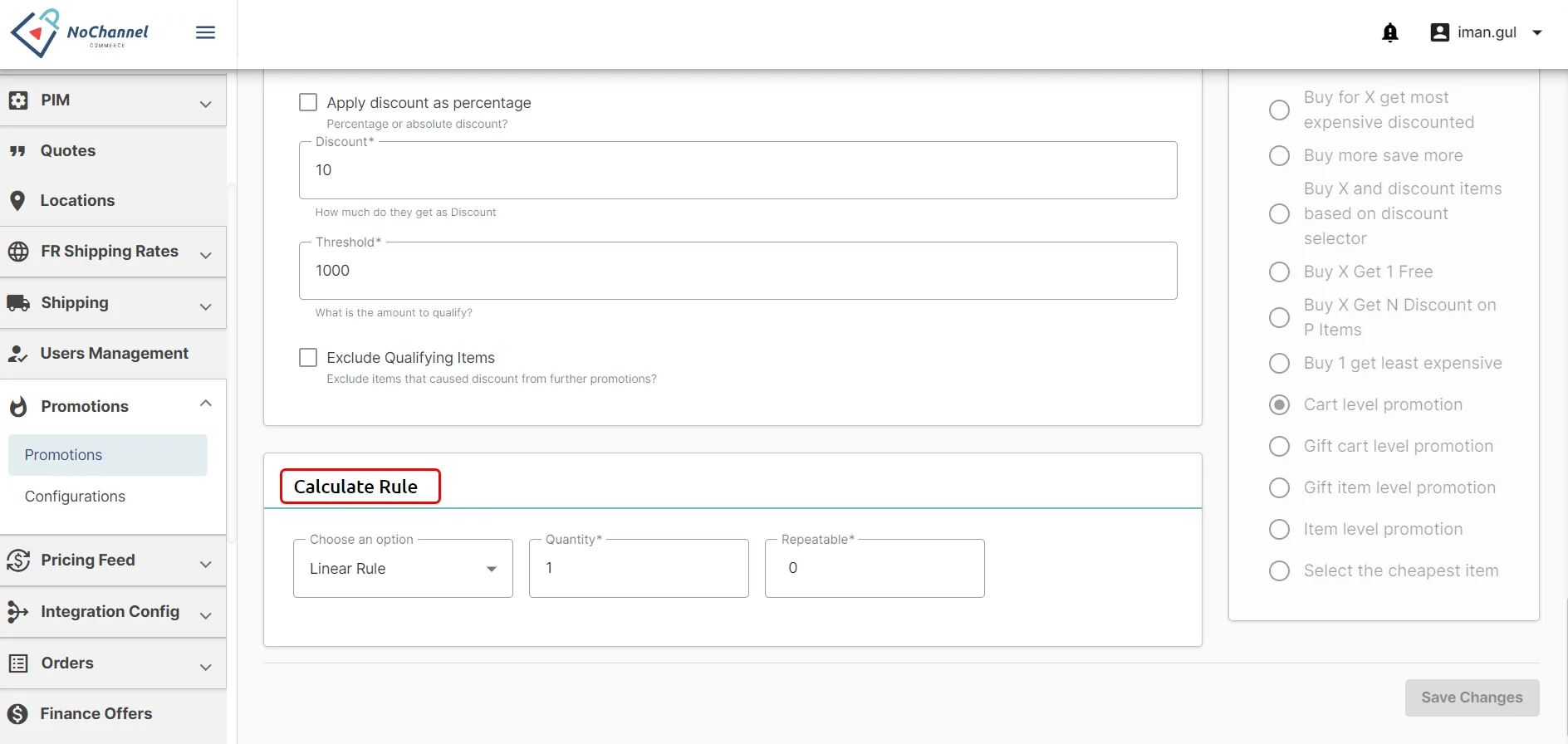
Task: Select Gift cart level promotion radio
Action: tap(1280, 447)
